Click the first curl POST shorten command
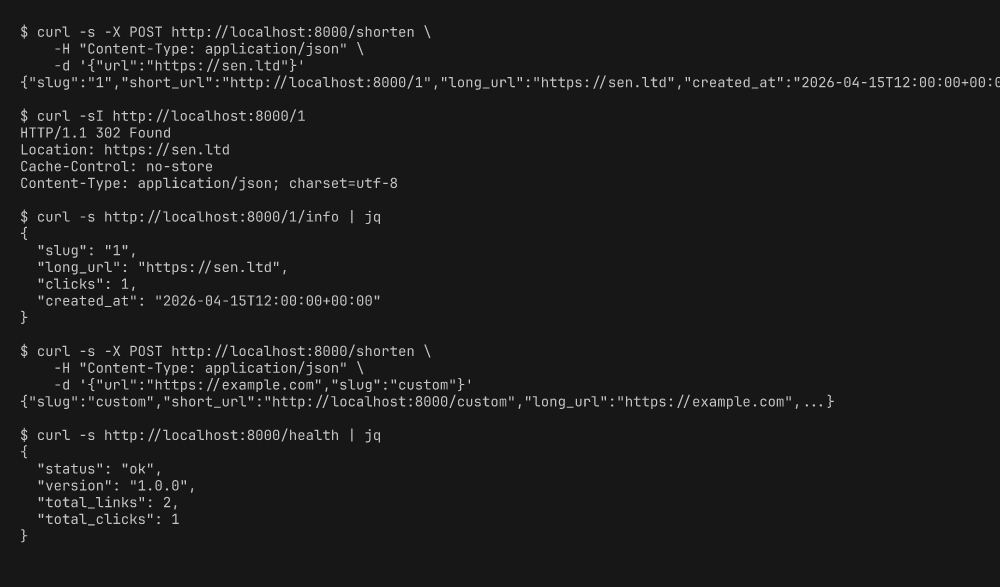1000x587 pixels. point(225,32)
